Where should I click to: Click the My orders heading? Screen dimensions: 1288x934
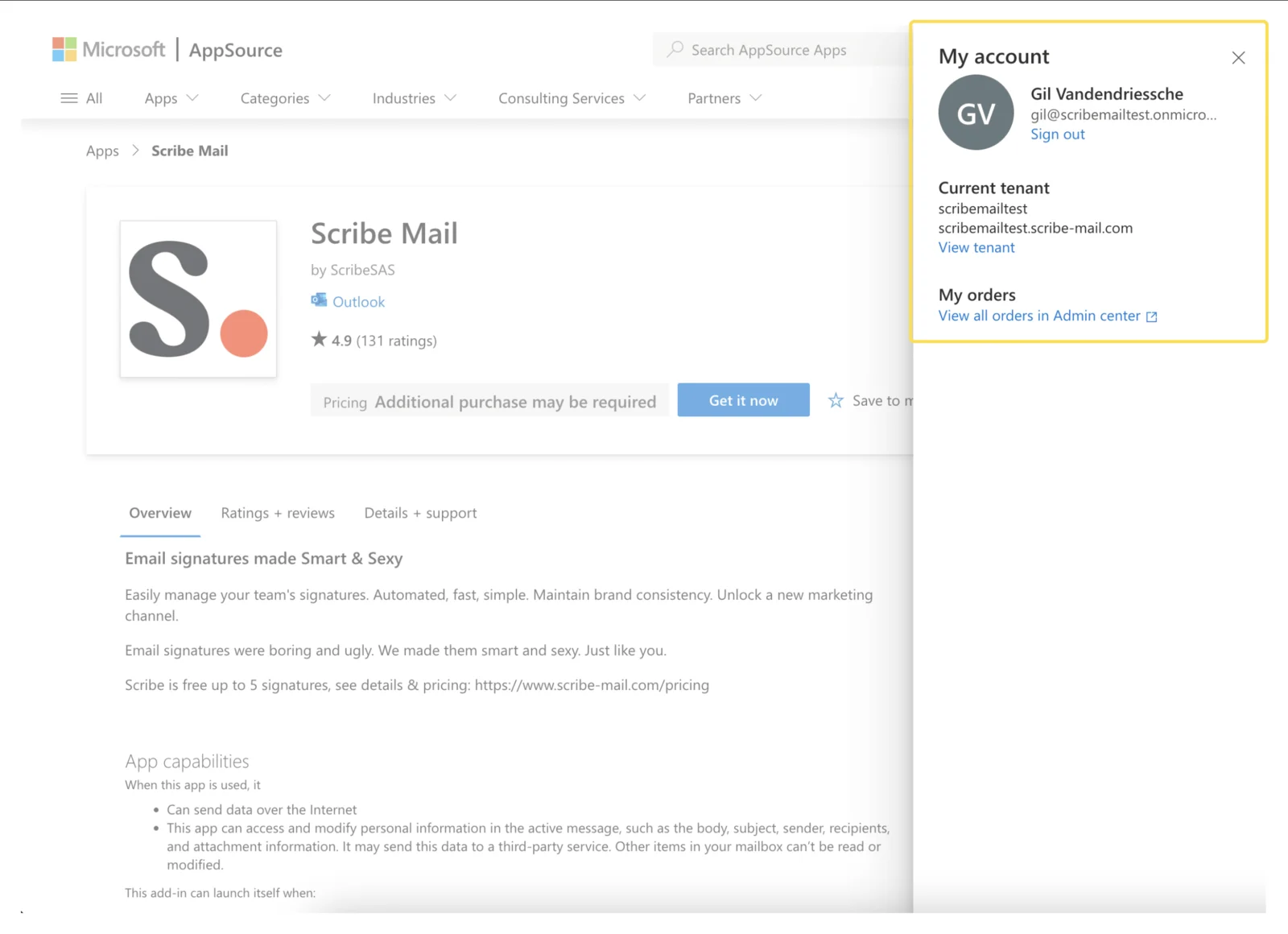[976, 295]
